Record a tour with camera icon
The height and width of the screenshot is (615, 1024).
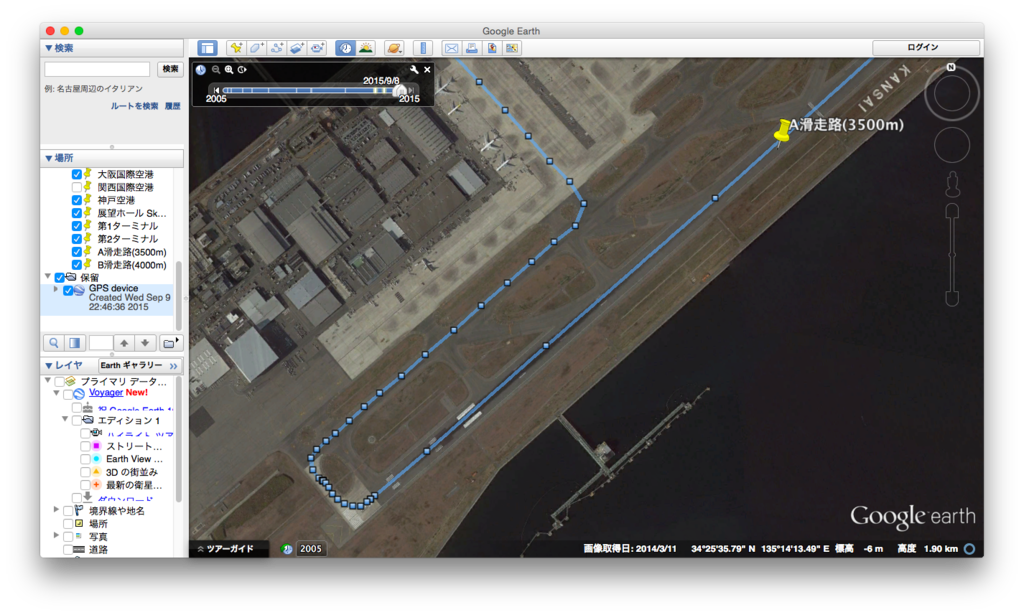click(317, 48)
